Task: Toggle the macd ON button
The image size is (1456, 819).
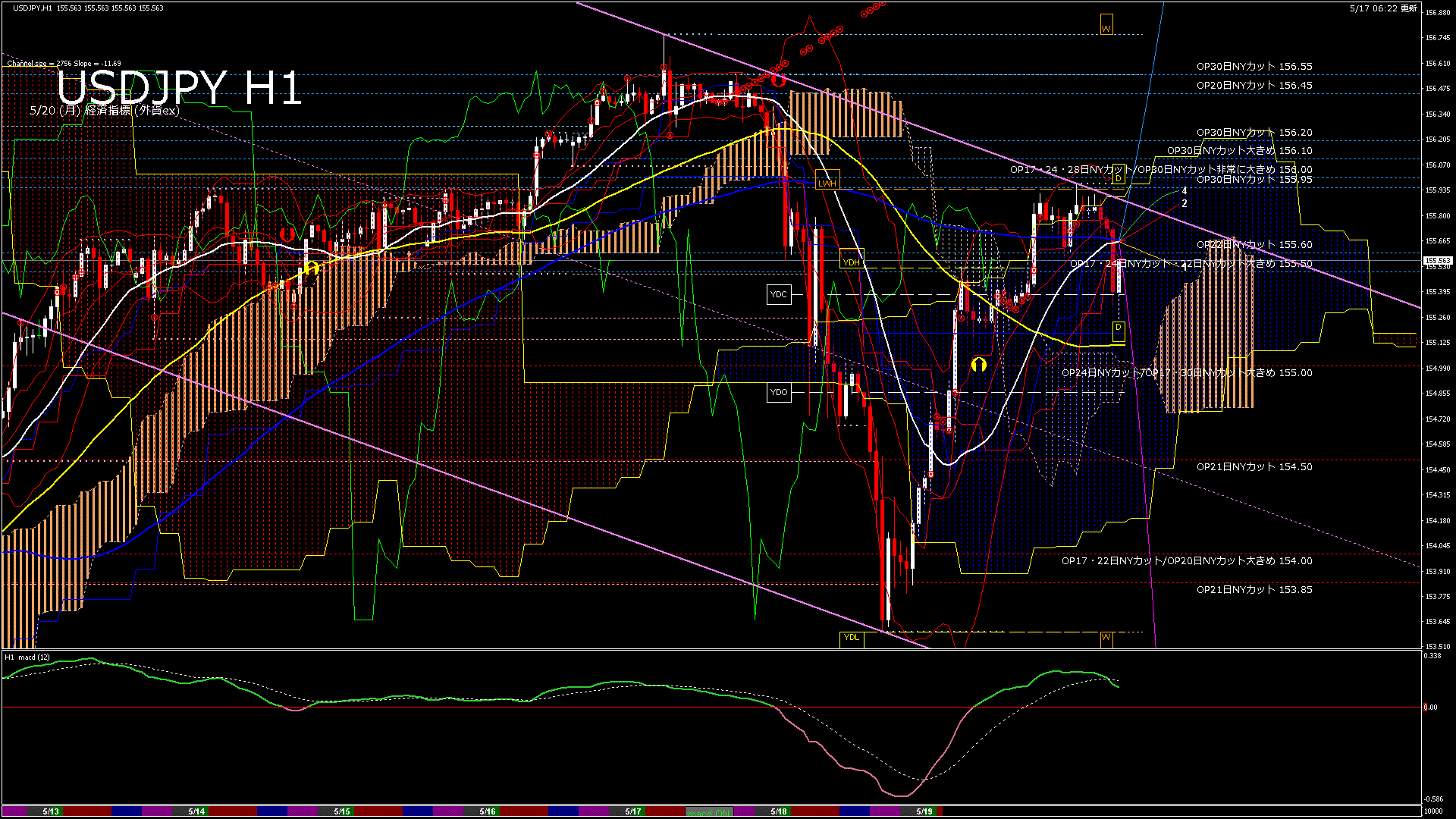Action: coord(711,812)
